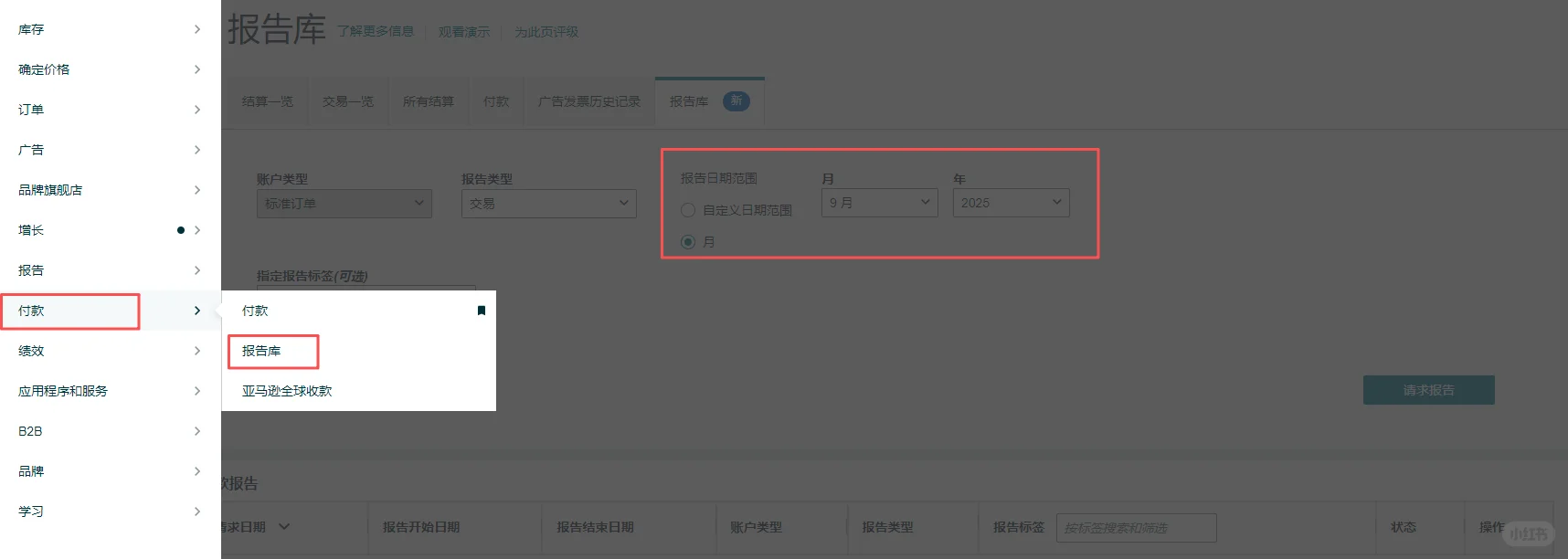Open the 库存 menu item
This screenshot has width=1568, height=559.
click(111, 29)
